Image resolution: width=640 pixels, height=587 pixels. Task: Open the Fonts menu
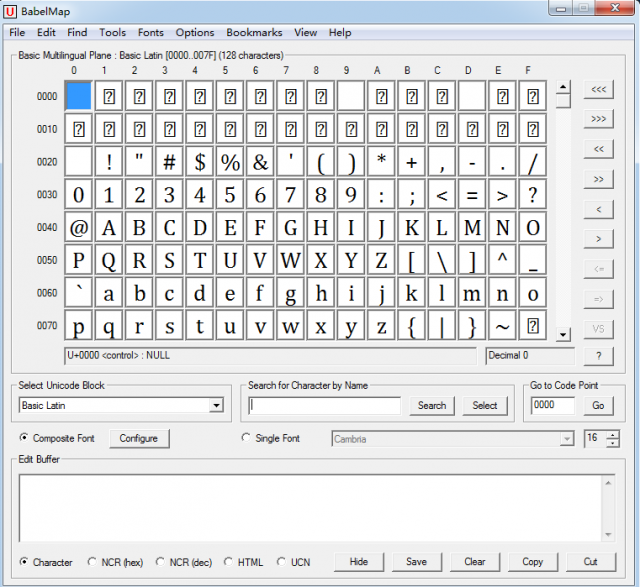(x=151, y=33)
